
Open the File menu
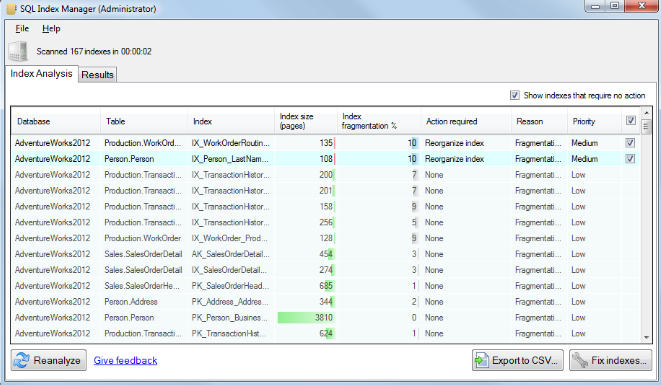click(22, 29)
